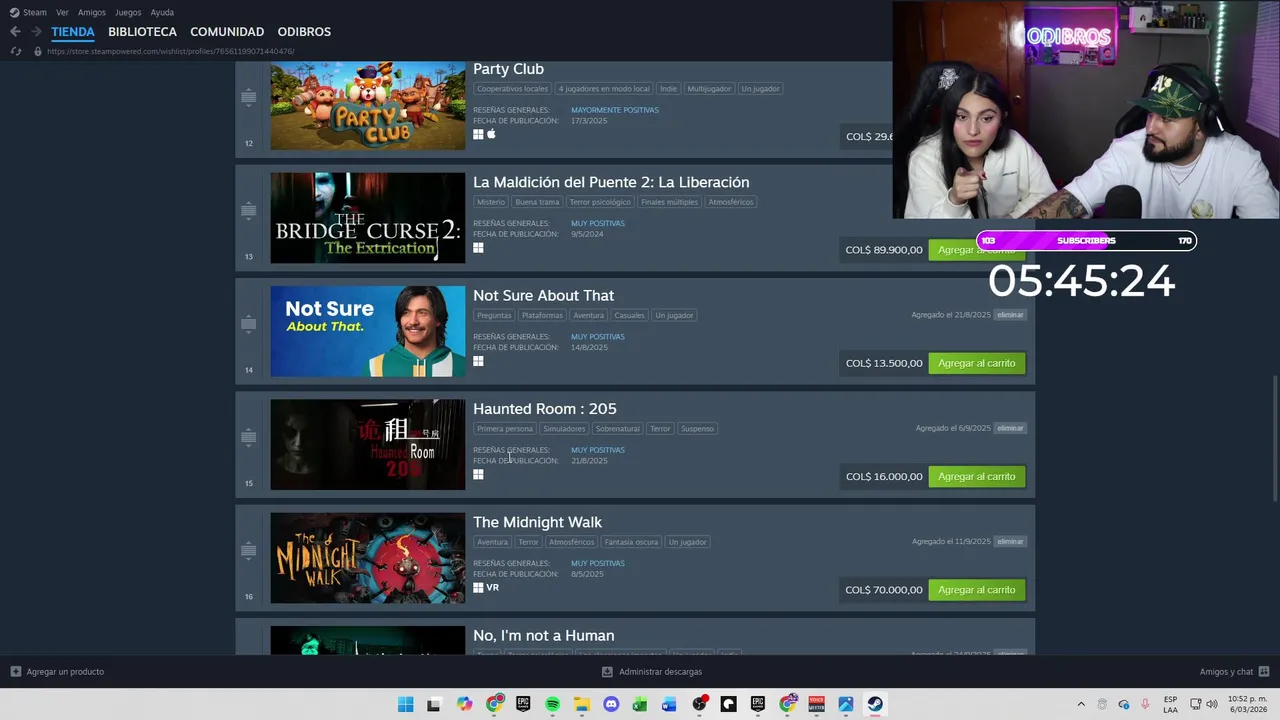Screen dimensions: 1280x720
Task: Go forward with the right arrow button
Action: coord(36,31)
